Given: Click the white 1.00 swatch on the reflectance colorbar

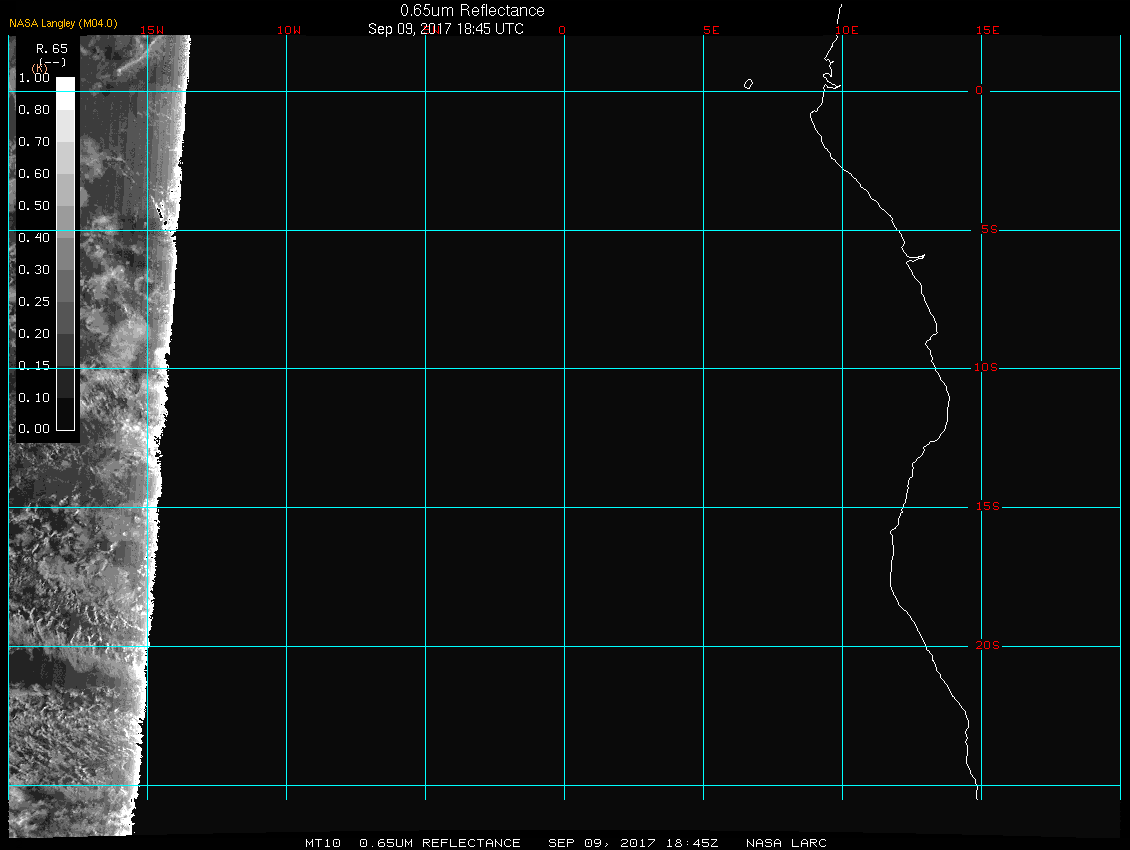Looking at the screenshot, I should tap(64, 84).
